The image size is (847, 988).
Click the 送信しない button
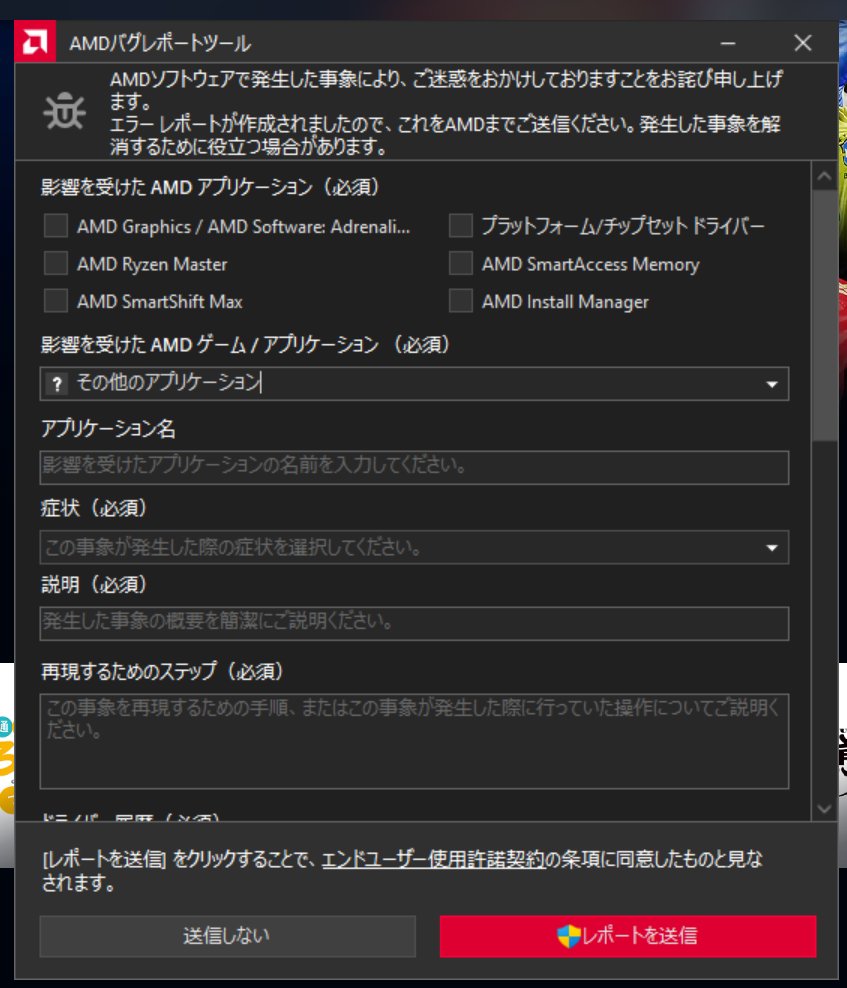tap(228, 936)
